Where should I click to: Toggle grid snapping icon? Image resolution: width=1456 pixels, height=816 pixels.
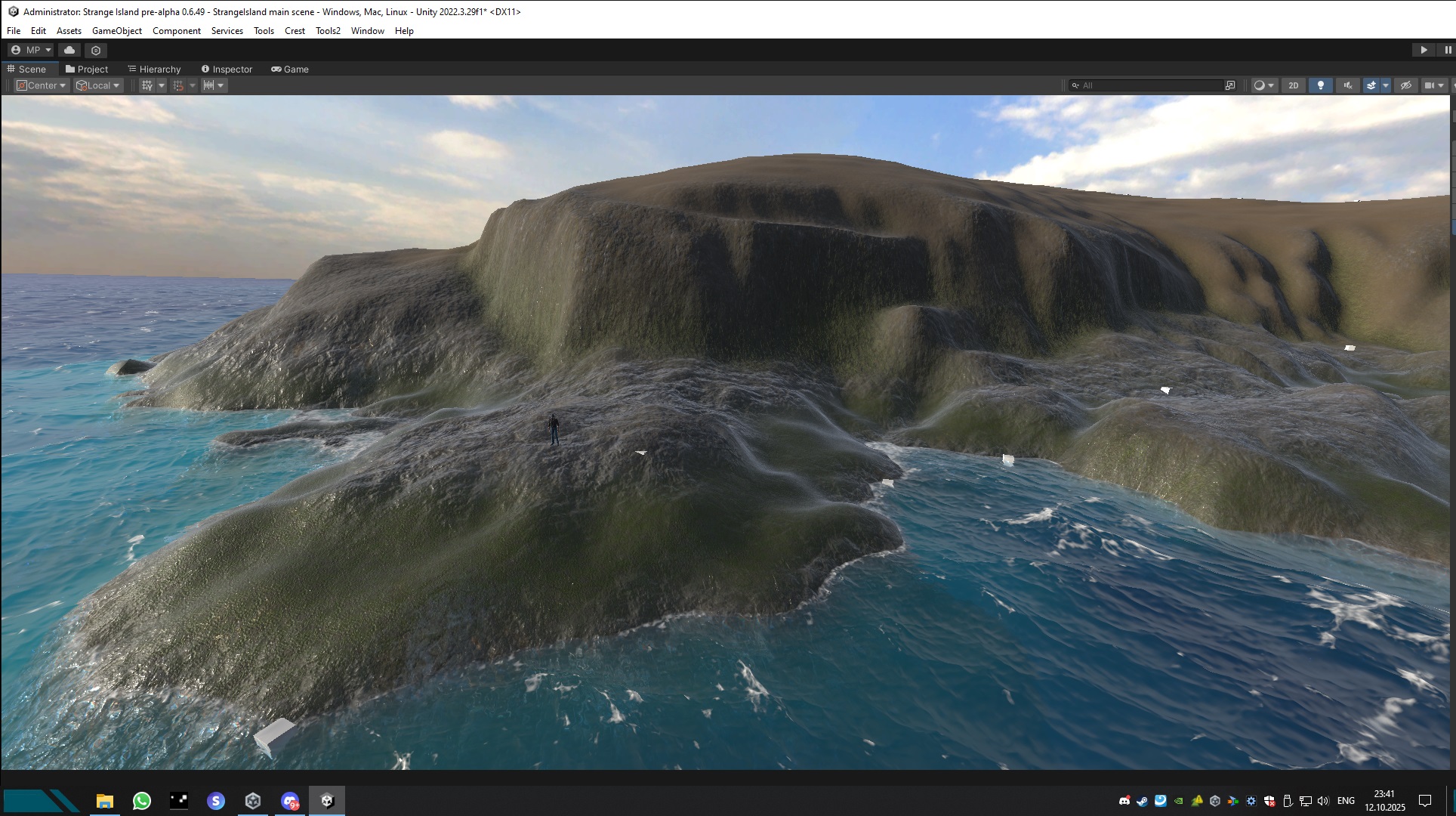178,85
